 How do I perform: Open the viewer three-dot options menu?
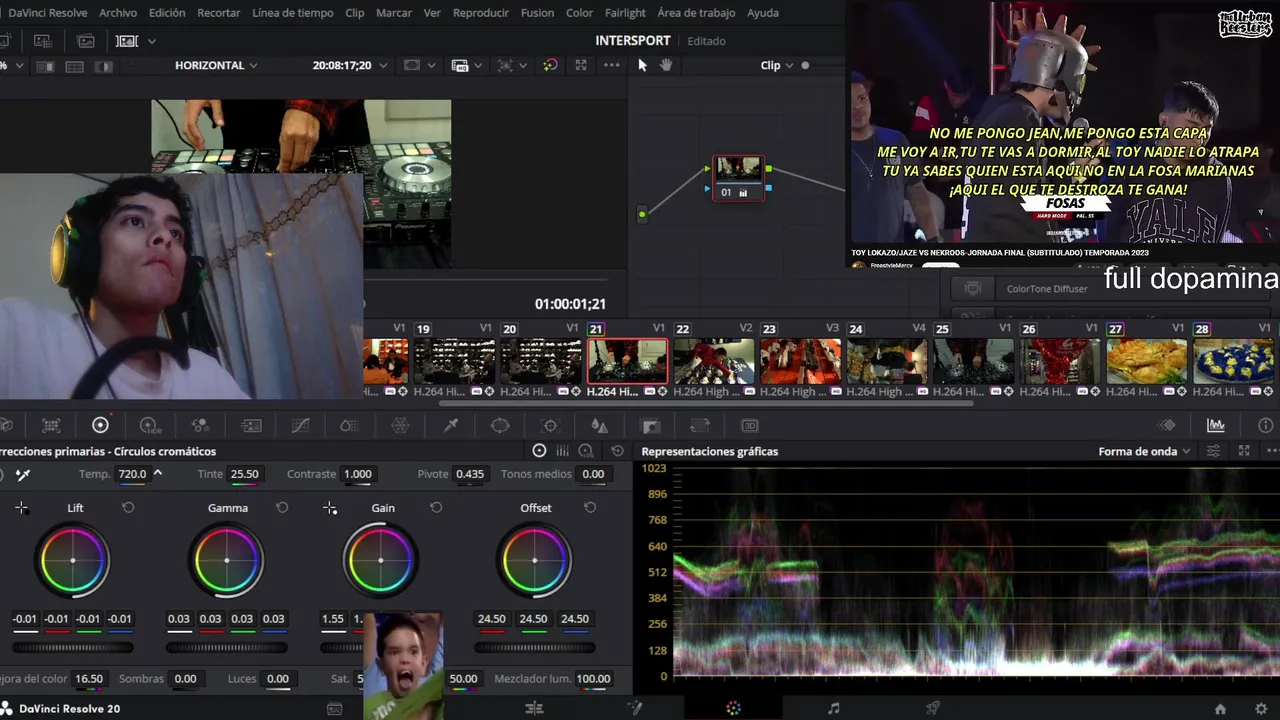(612, 65)
